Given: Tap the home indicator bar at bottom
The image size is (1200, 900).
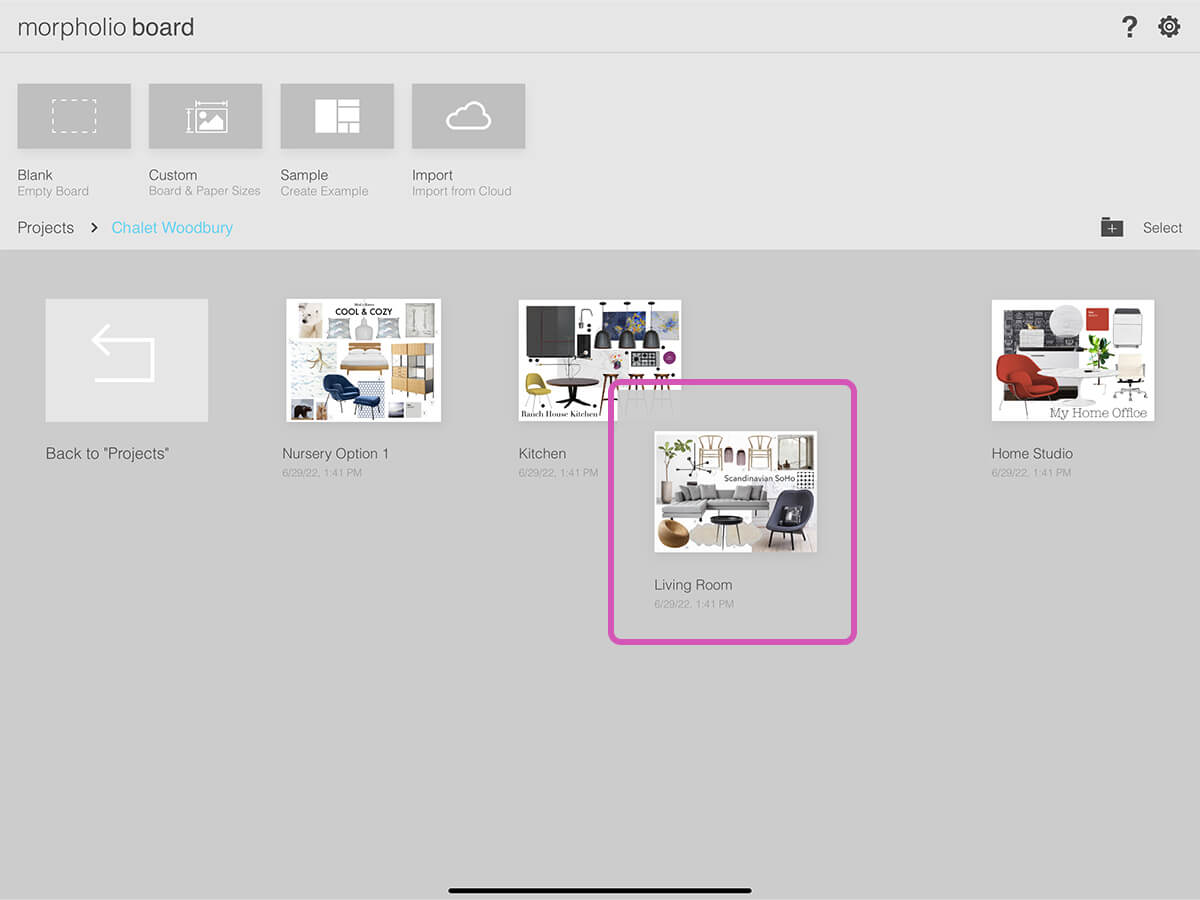Looking at the screenshot, I should pos(600,890).
